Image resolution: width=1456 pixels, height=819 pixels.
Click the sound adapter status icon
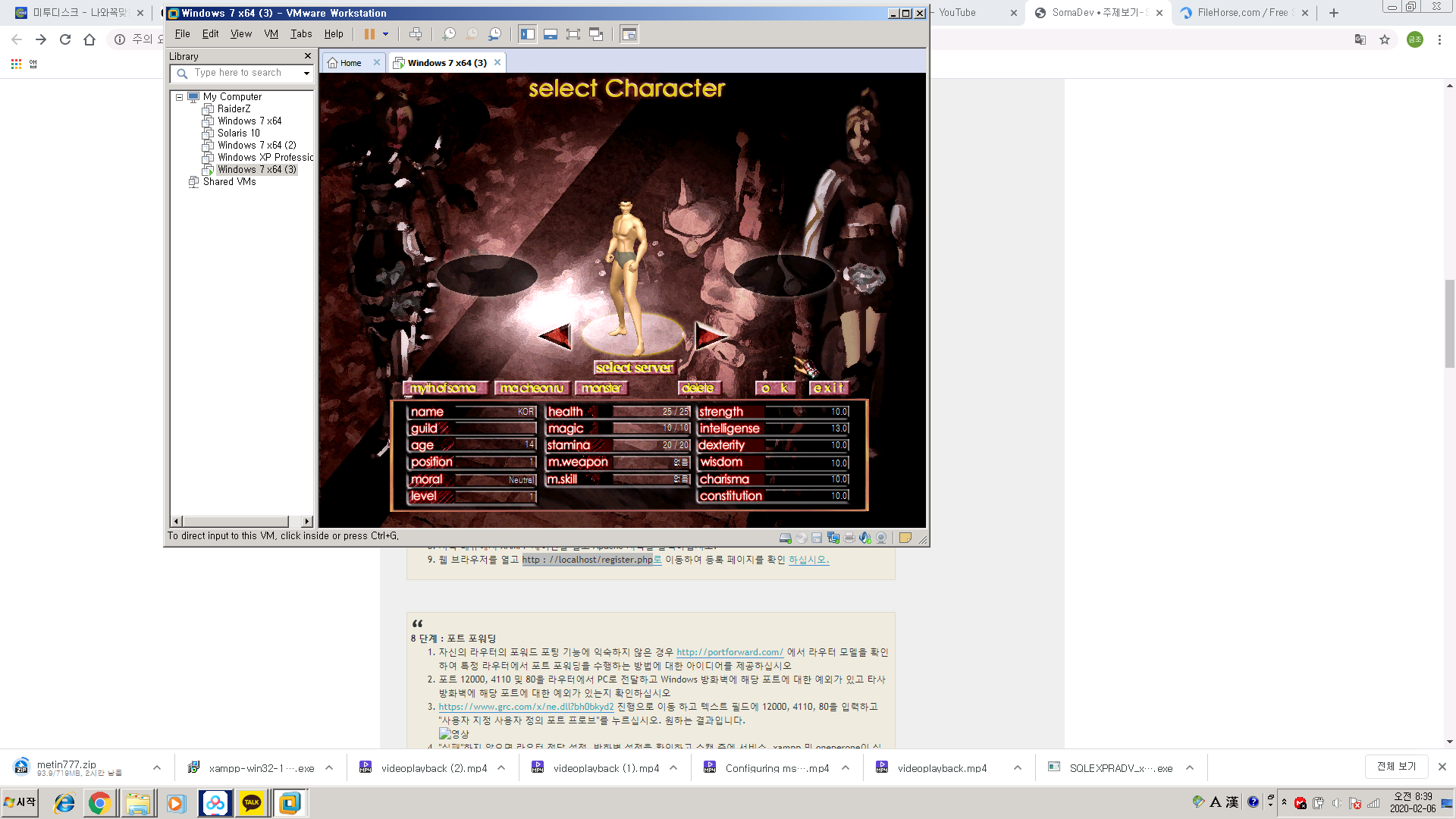[864, 537]
